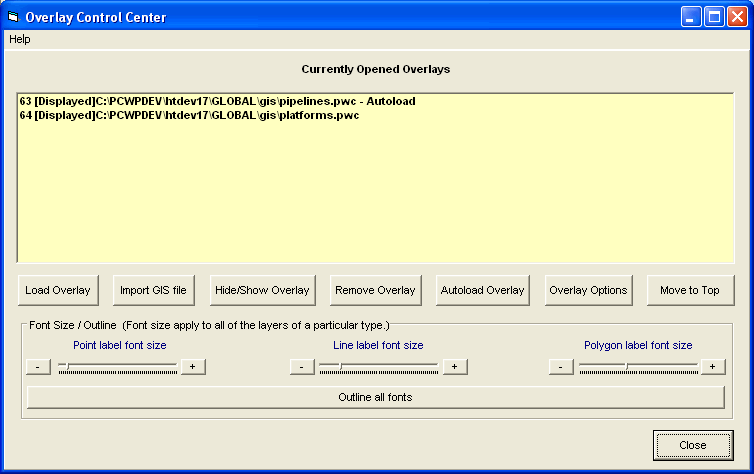Decrease line label font size with minus
The image size is (754, 474).
click(x=302, y=367)
